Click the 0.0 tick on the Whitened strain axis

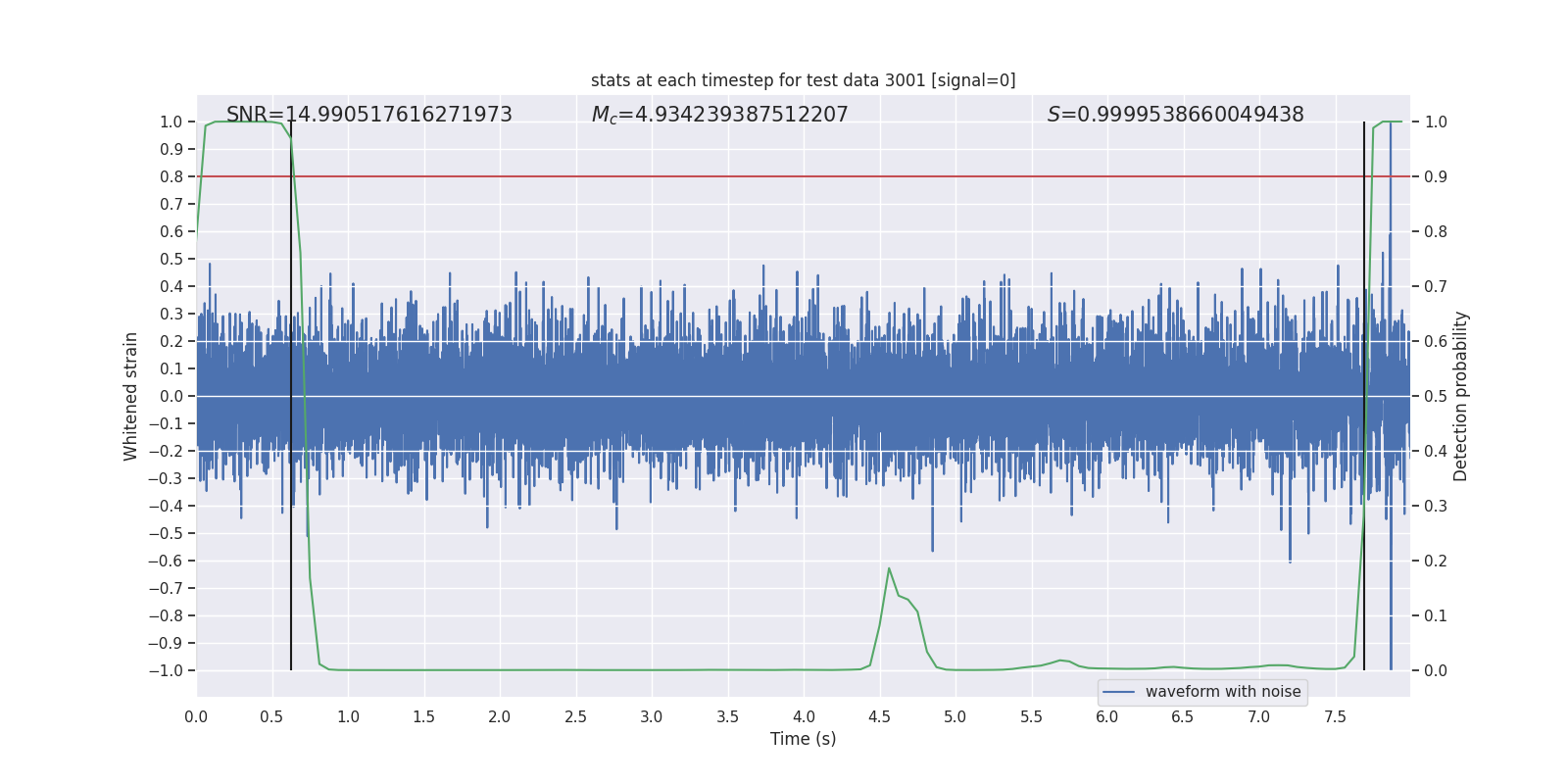pyautogui.click(x=171, y=396)
